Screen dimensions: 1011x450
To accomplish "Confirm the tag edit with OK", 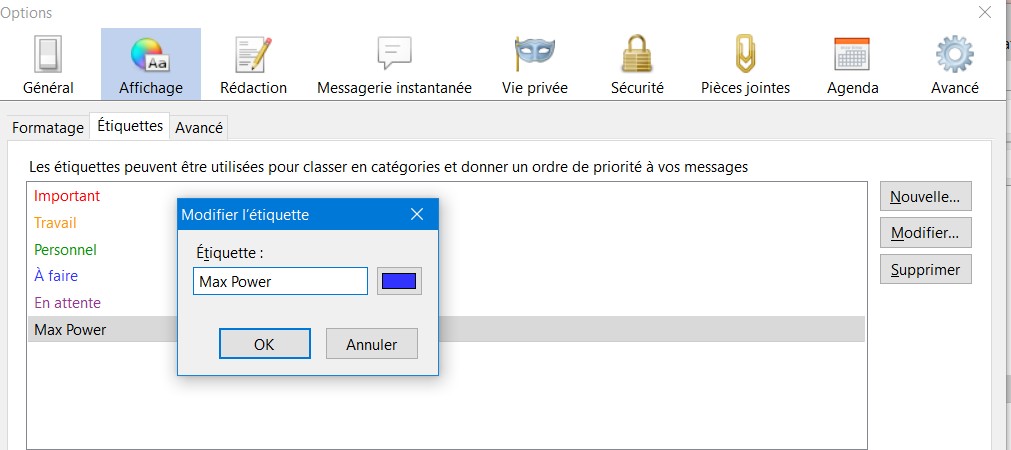I will coord(264,344).
